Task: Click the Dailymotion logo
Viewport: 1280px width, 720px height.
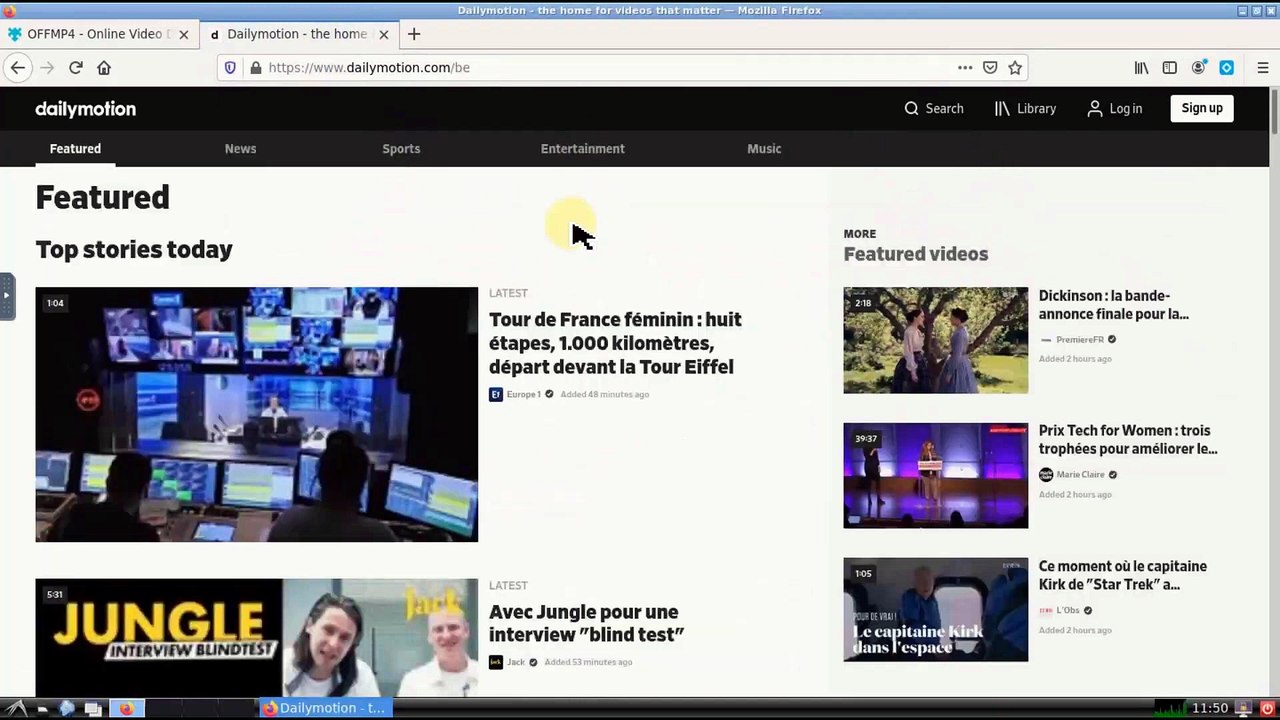Action: click(86, 109)
